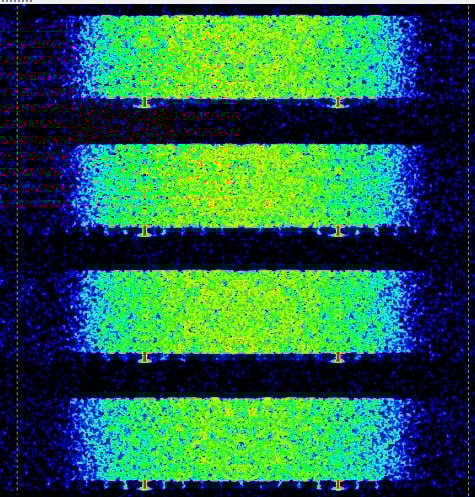Viewport: 475px width, 497px height.
Task: Click the left yellow marker under the bottom band
Action: point(144,485)
